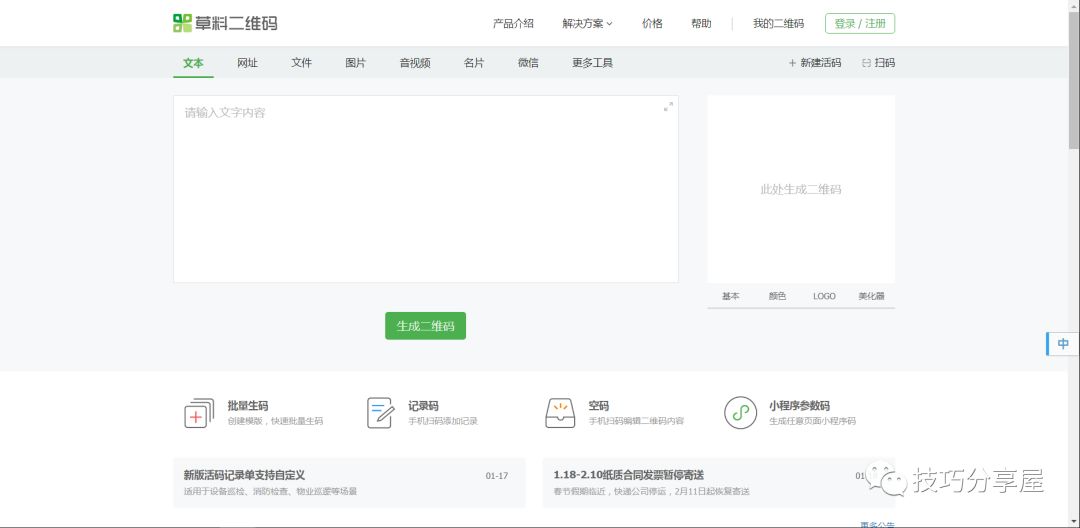The width and height of the screenshot is (1080, 528).
Task: Open the 更多工具 tab
Action: (x=592, y=63)
